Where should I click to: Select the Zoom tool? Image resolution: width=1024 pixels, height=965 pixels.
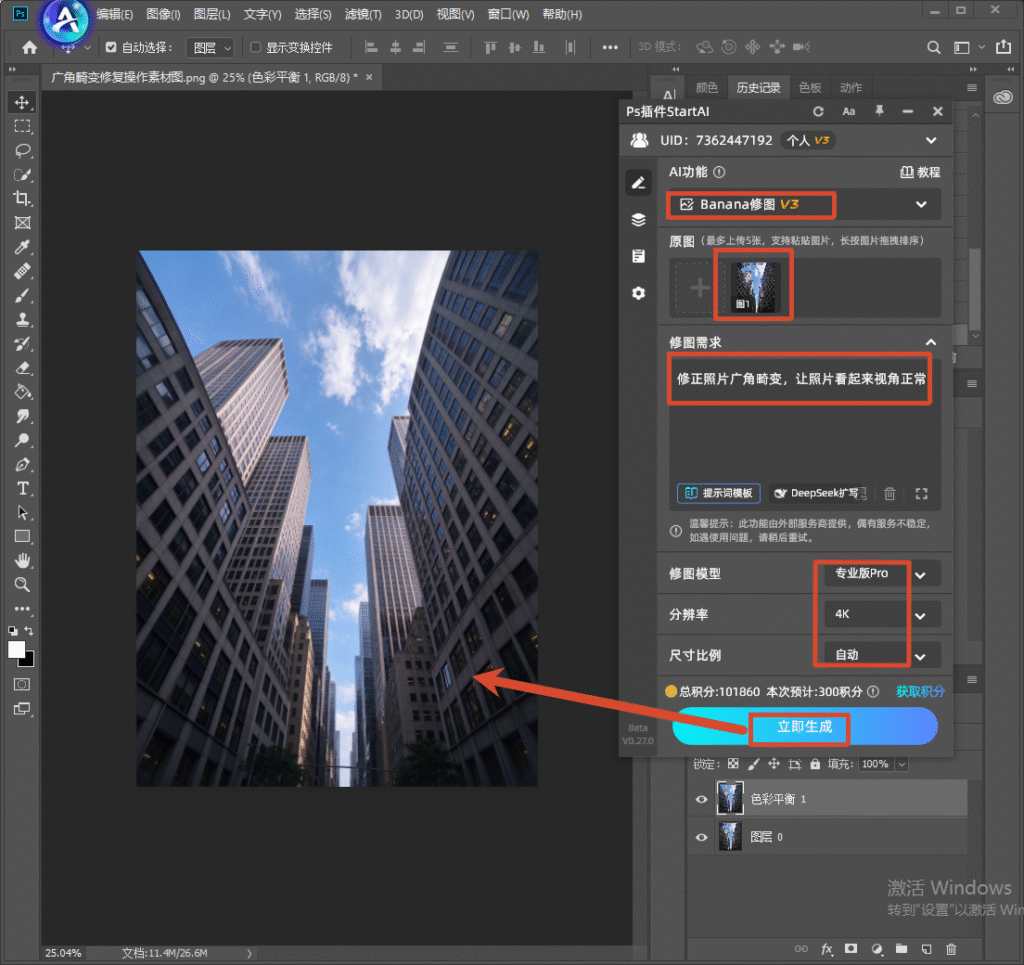[22, 584]
